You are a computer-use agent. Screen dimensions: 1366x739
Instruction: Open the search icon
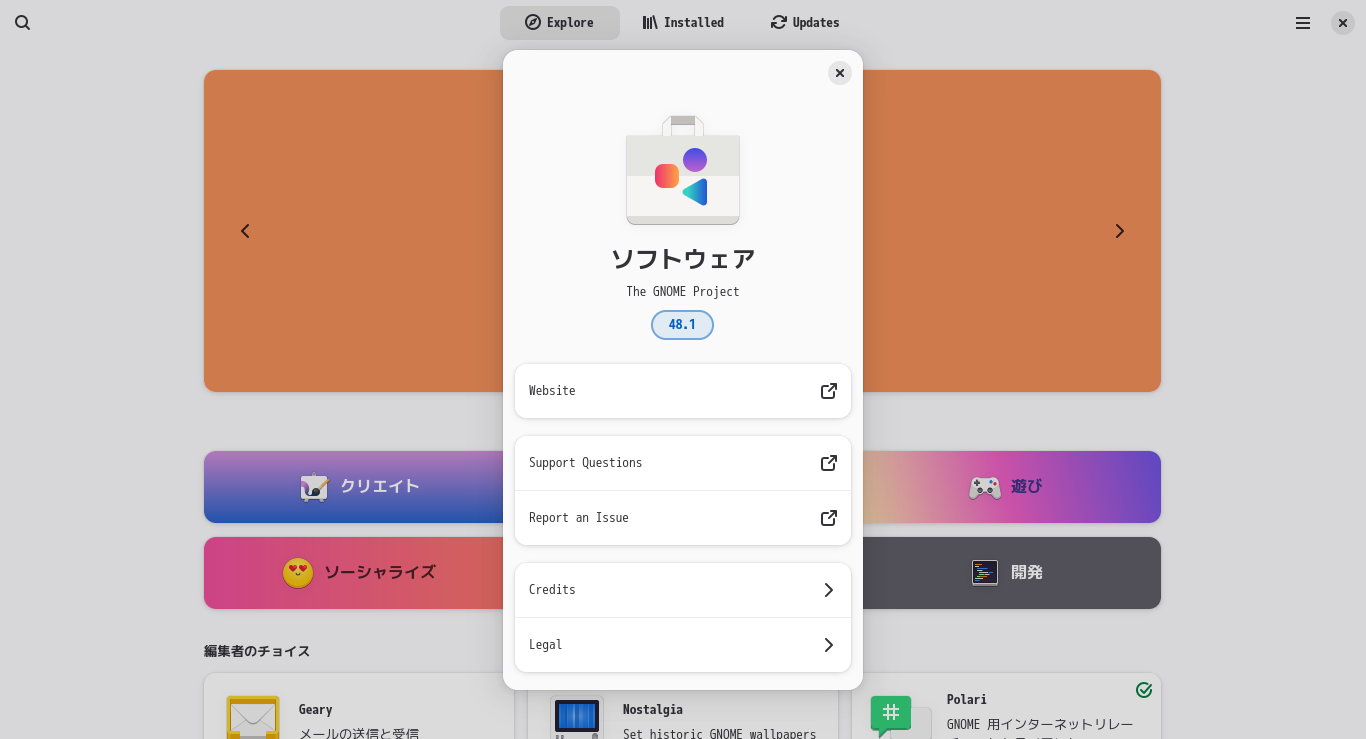pos(22,22)
